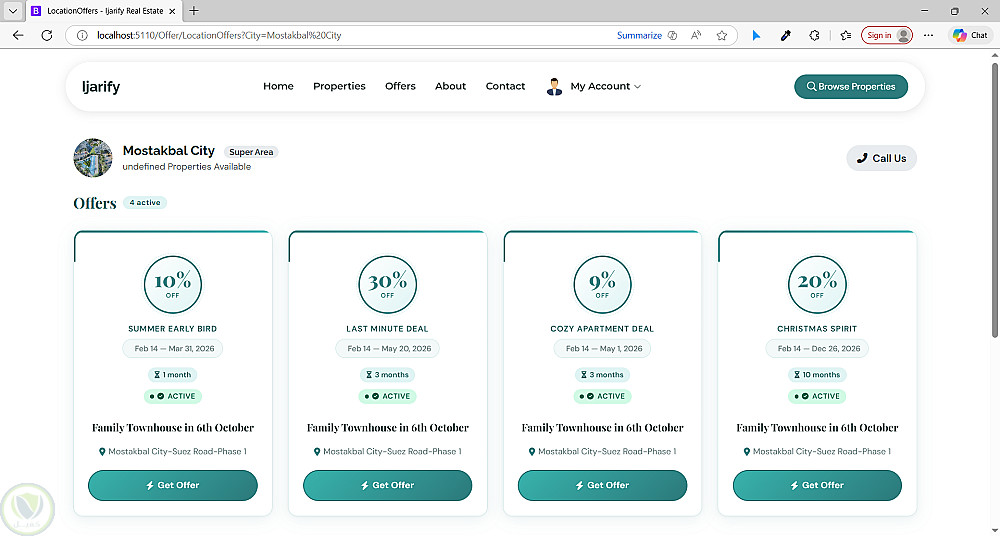Click the 10% OFF circle

point(173,284)
